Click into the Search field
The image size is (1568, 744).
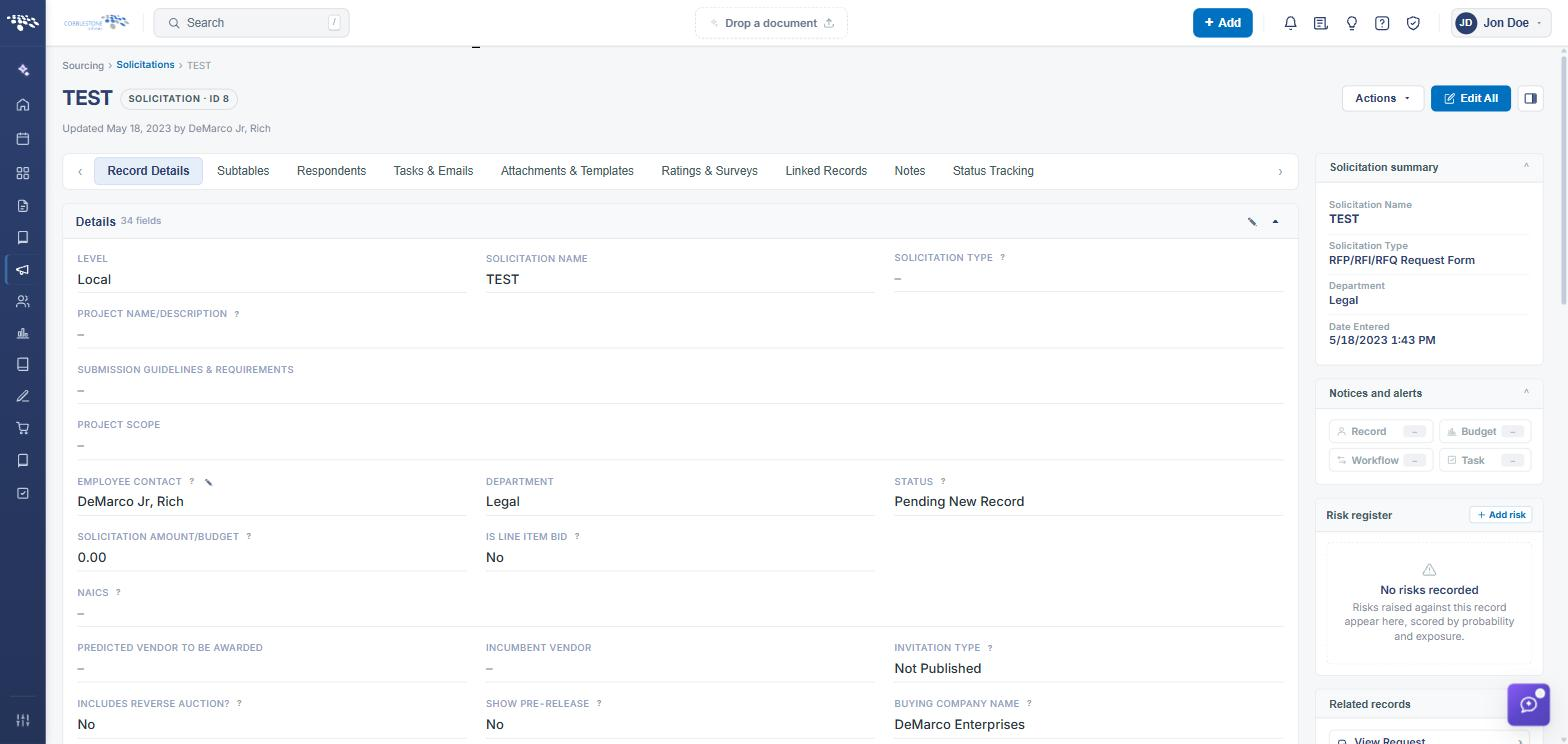[x=251, y=23]
